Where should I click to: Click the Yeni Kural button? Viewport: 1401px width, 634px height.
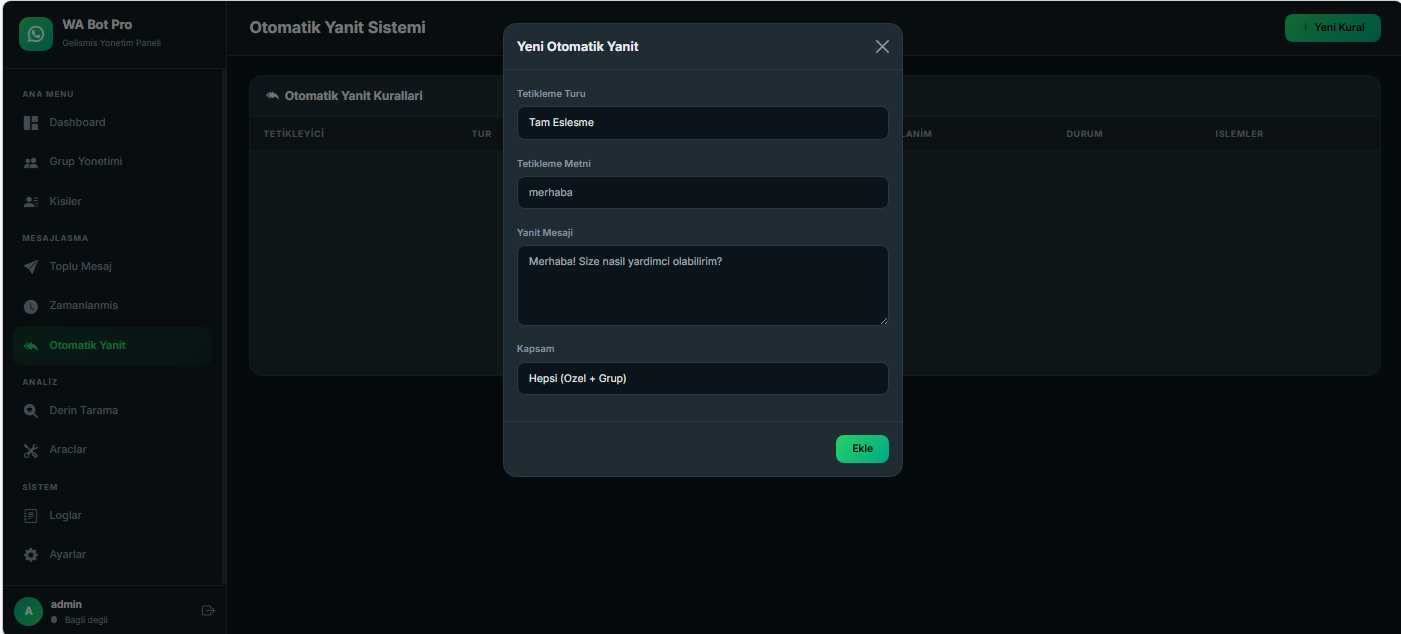pos(1332,28)
